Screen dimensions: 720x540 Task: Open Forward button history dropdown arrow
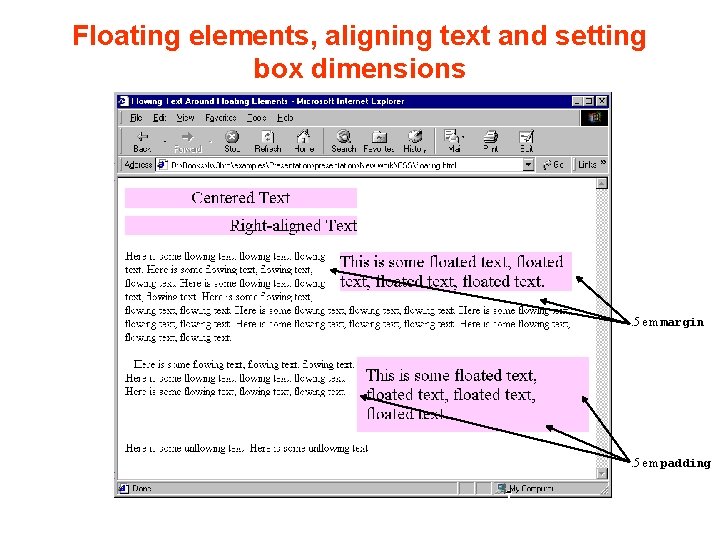point(210,141)
